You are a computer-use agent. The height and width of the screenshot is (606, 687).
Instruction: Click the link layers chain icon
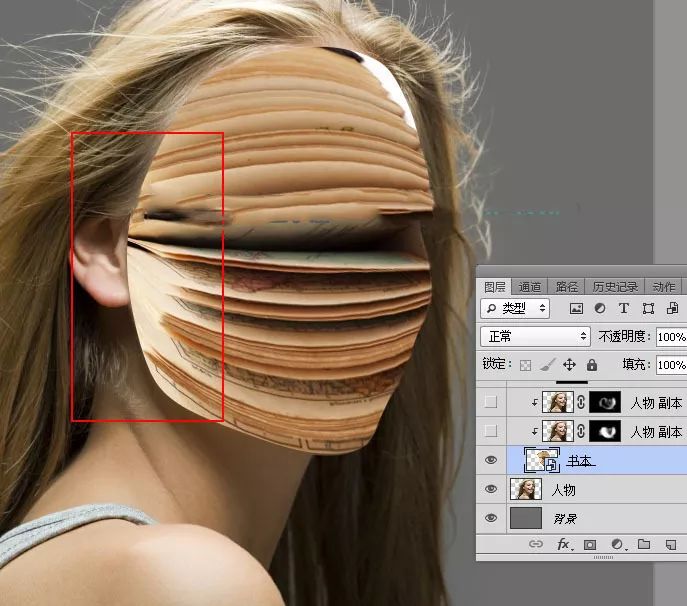coord(535,544)
